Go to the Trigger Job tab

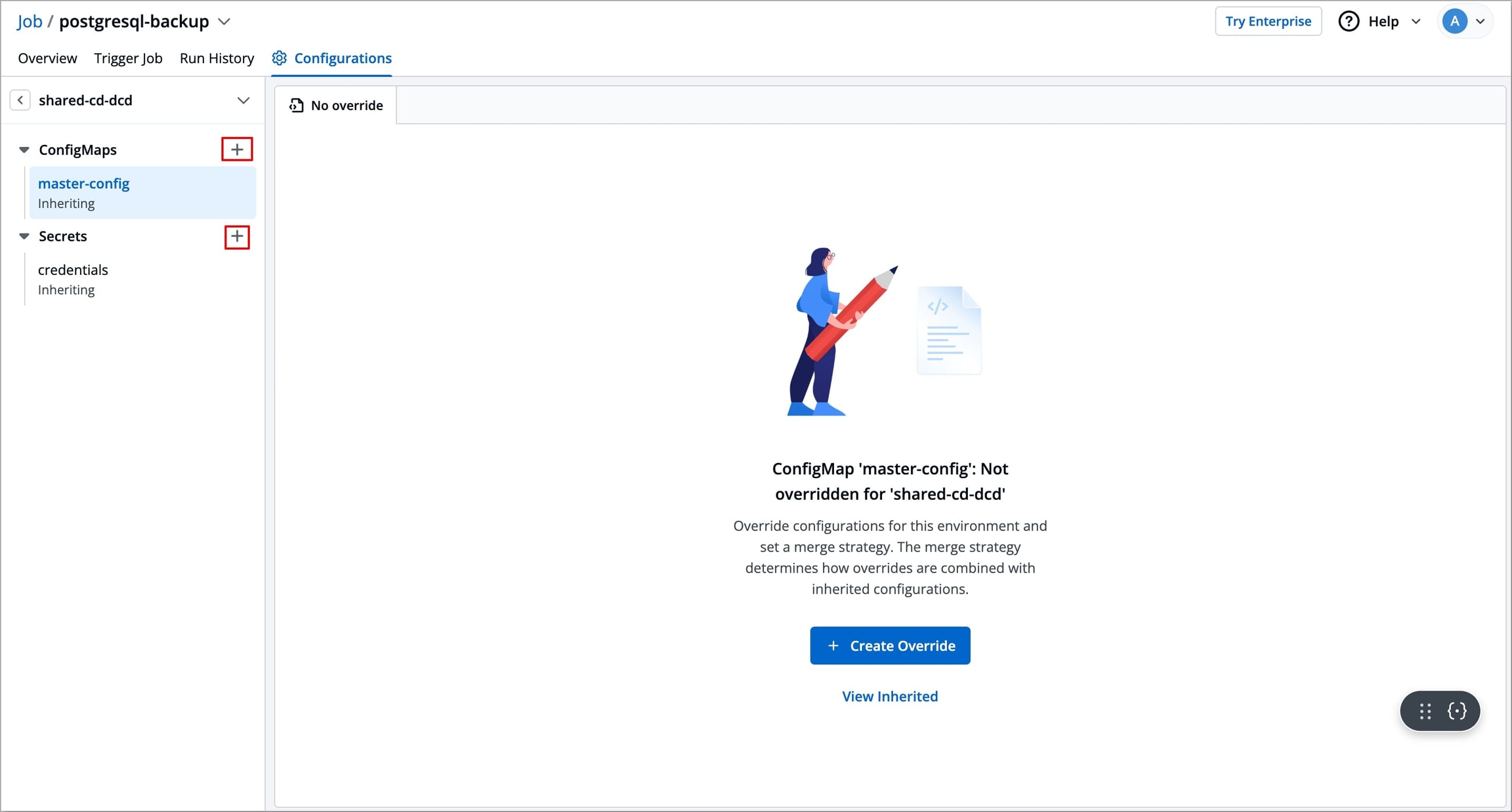pyautogui.click(x=128, y=58)
